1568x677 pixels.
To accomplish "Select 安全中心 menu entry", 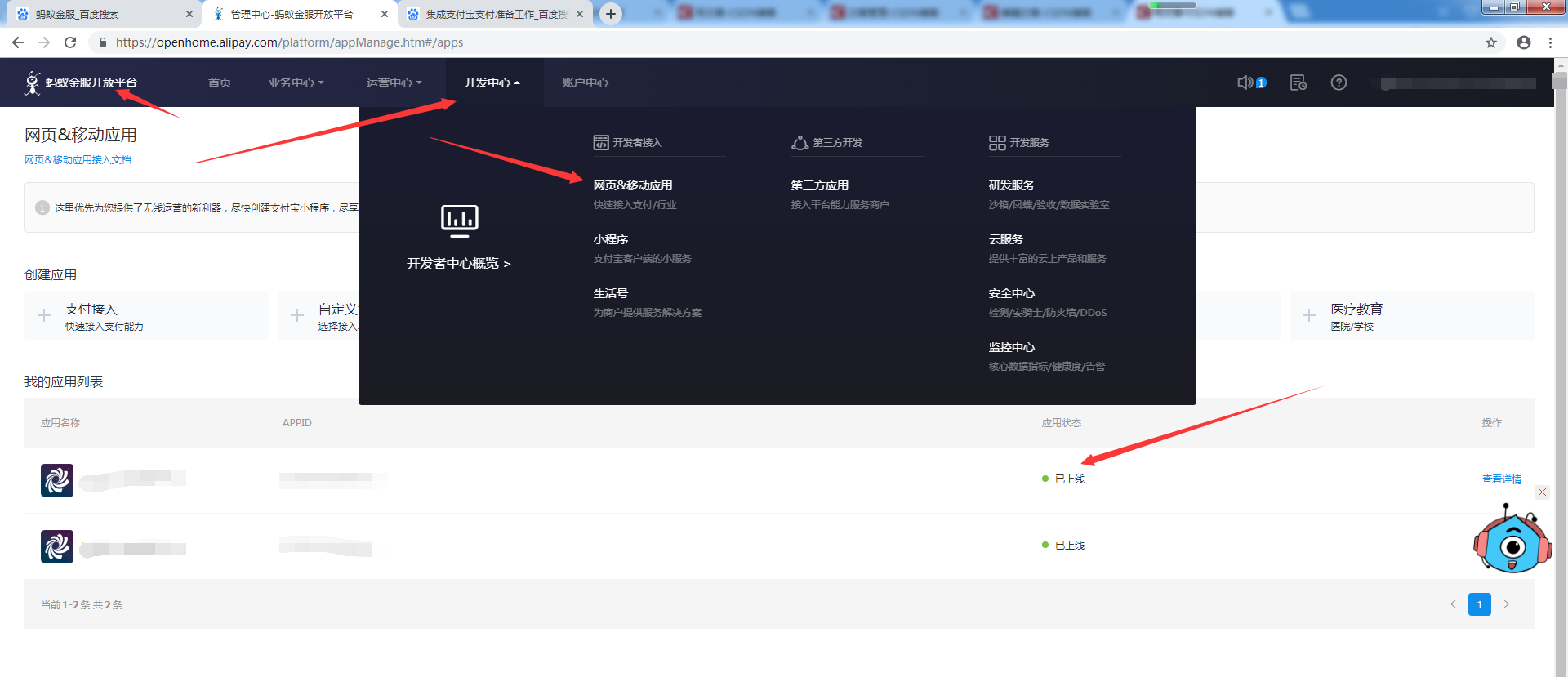I will coord(1012,293).
